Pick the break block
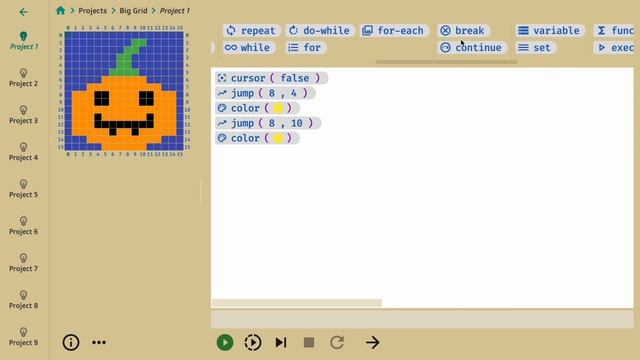The width and height of the screenshot is (640, 360). 463,31
